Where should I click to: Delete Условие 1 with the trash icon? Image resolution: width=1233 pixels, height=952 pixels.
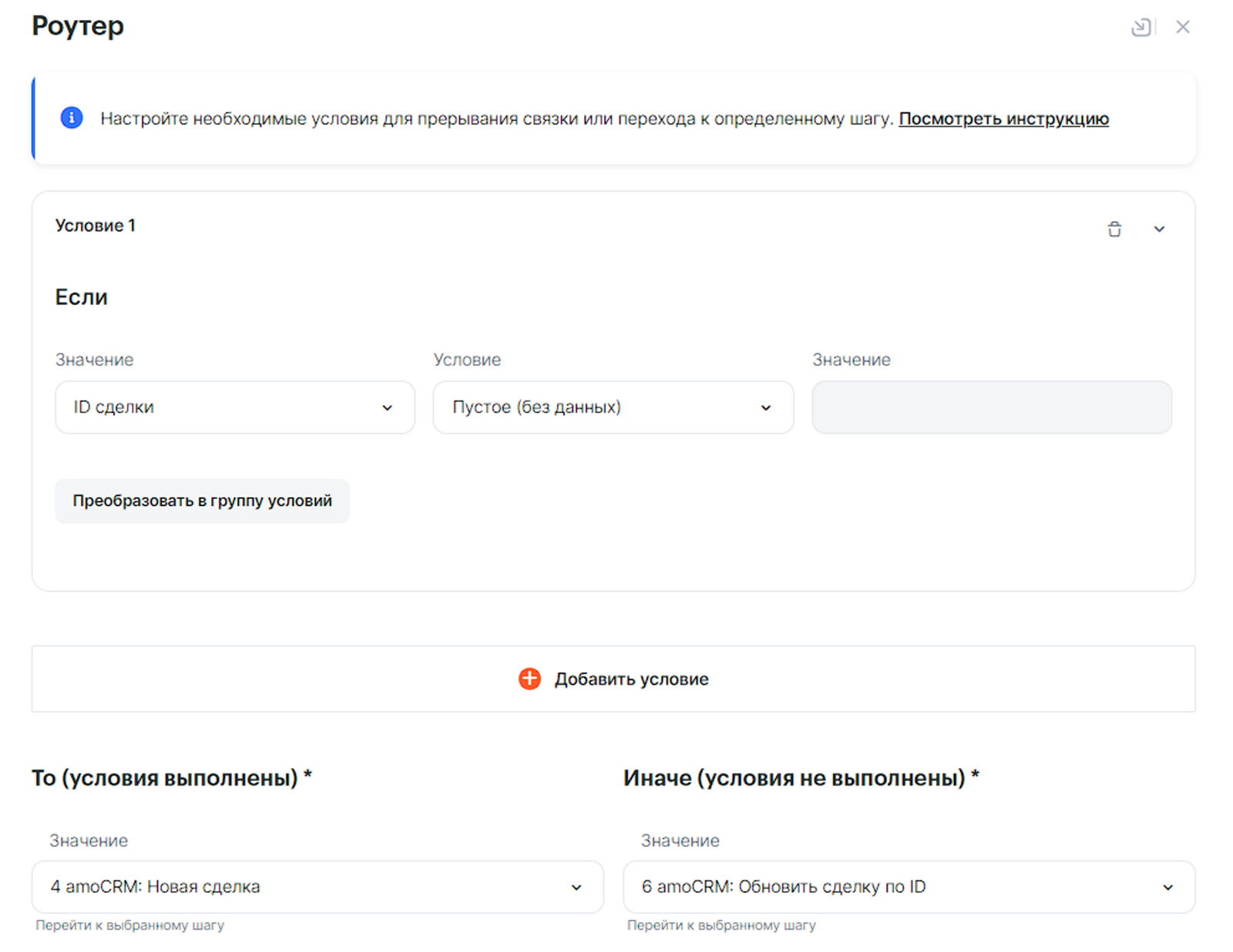(1114, 230)
